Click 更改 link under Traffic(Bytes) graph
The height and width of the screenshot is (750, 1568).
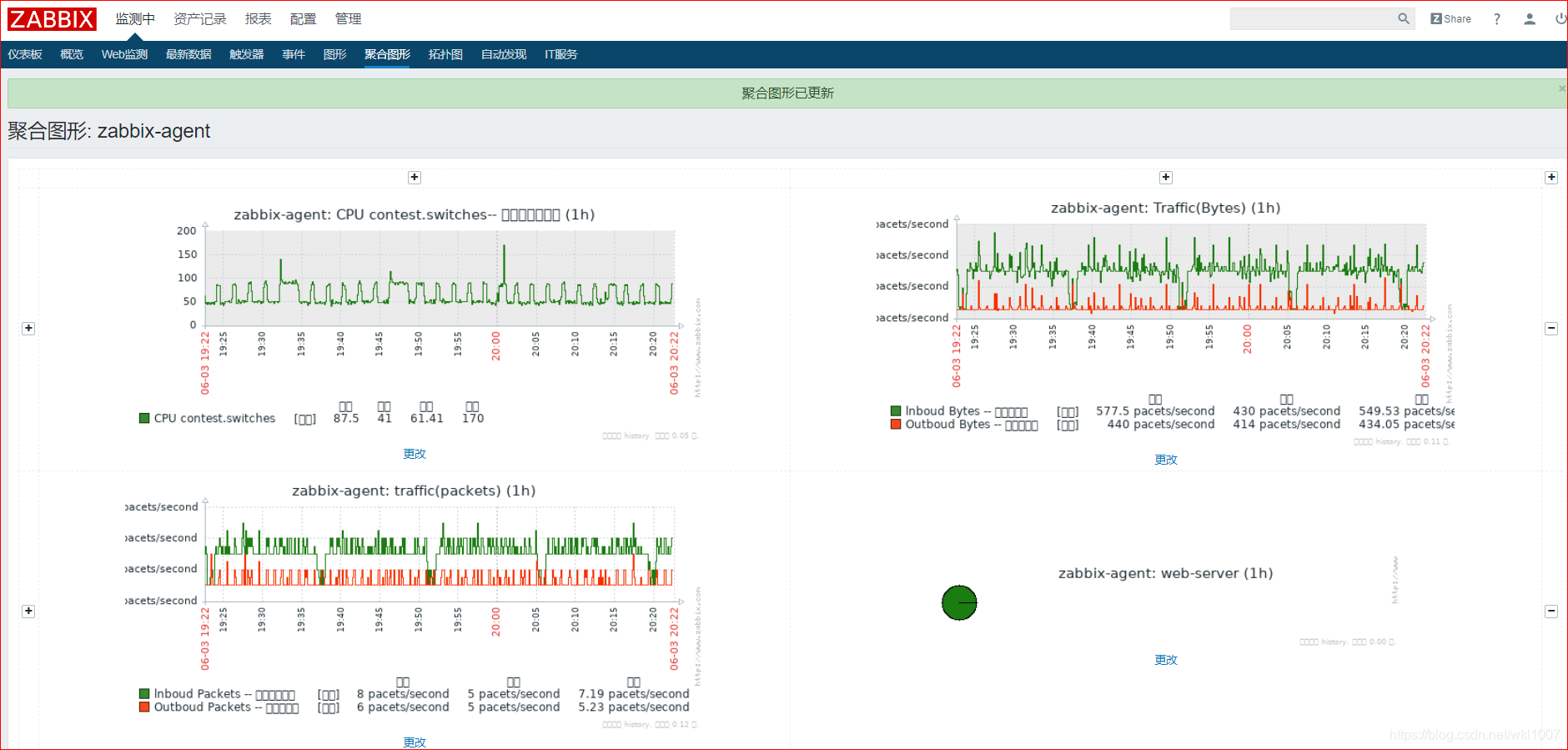point(1166,460)
